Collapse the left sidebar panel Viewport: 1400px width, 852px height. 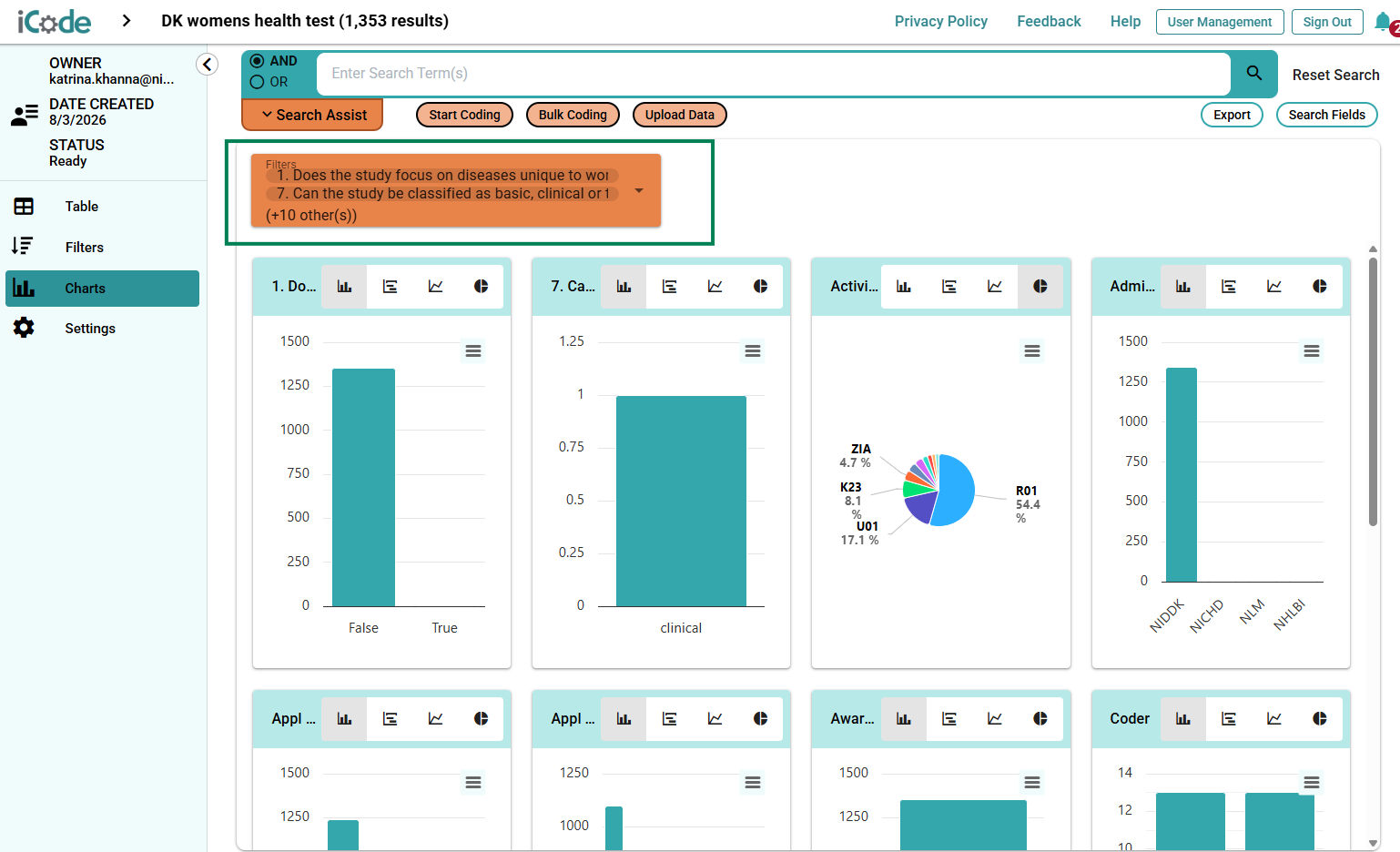coord(207,65)
